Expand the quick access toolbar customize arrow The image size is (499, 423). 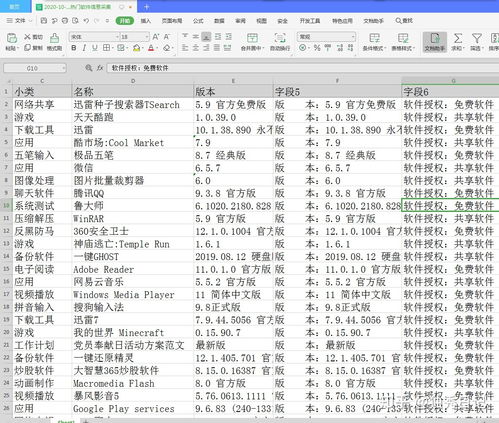pos(107,21)
